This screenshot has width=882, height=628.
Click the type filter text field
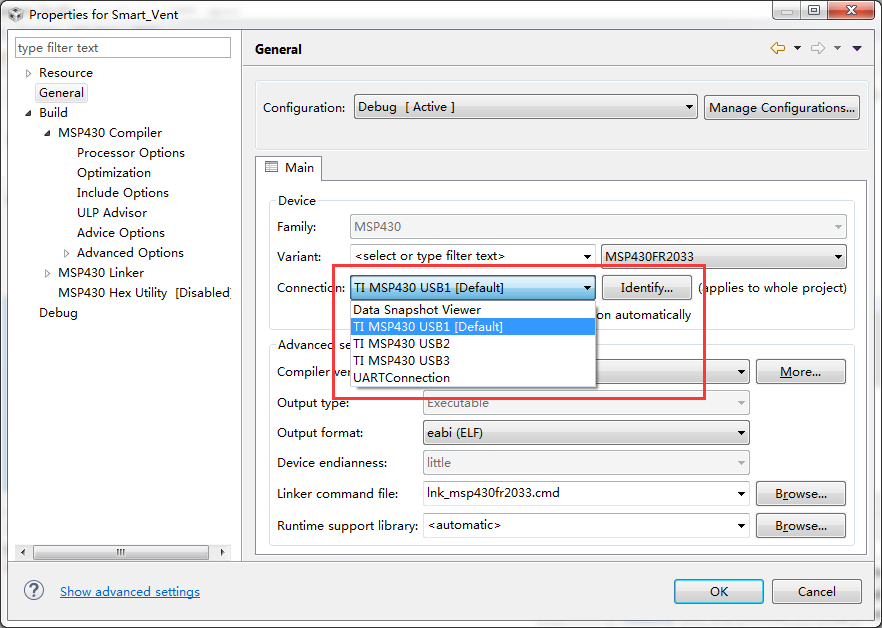123,48
